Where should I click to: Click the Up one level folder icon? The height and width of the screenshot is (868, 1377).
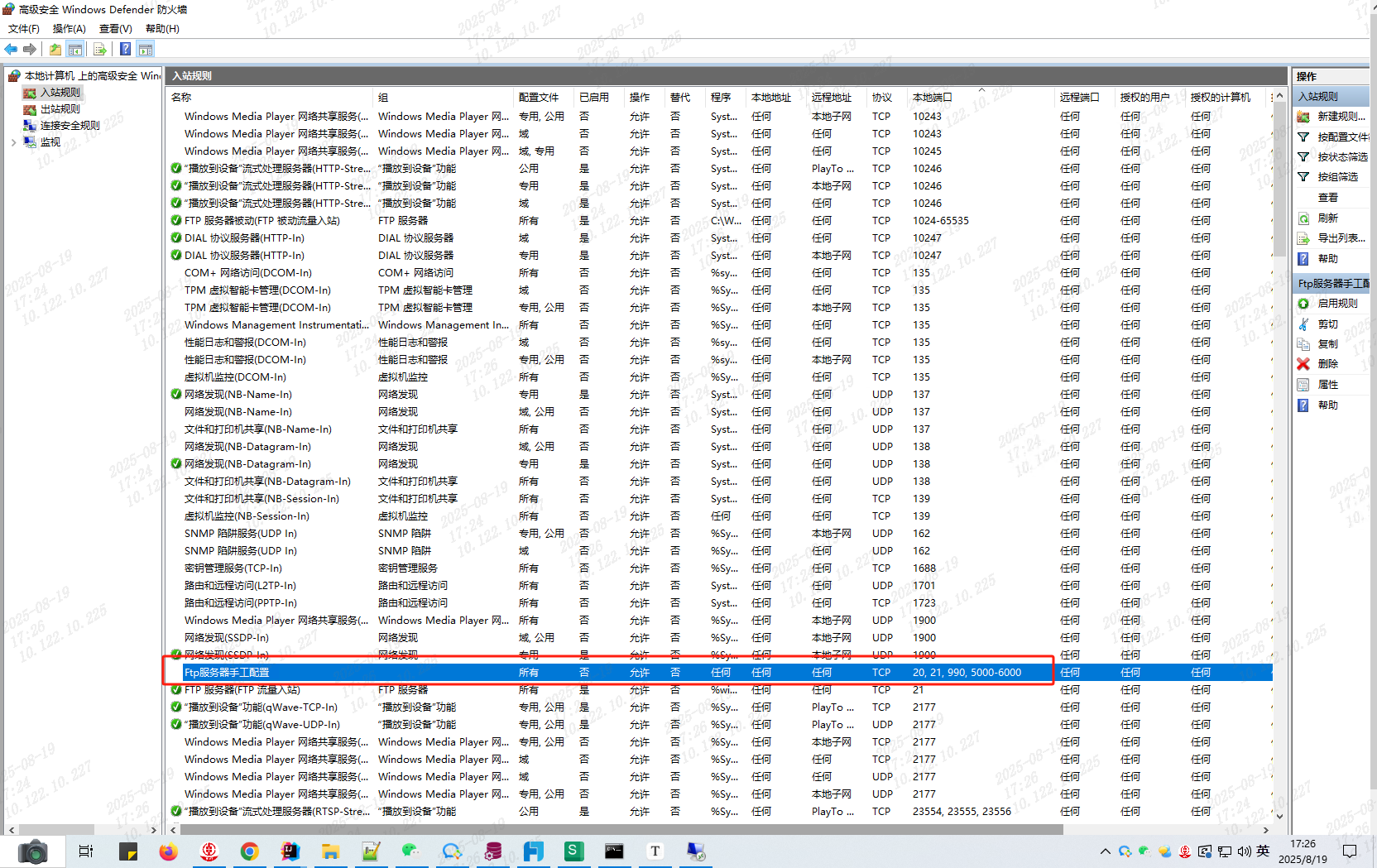click(x=55, y=50)
